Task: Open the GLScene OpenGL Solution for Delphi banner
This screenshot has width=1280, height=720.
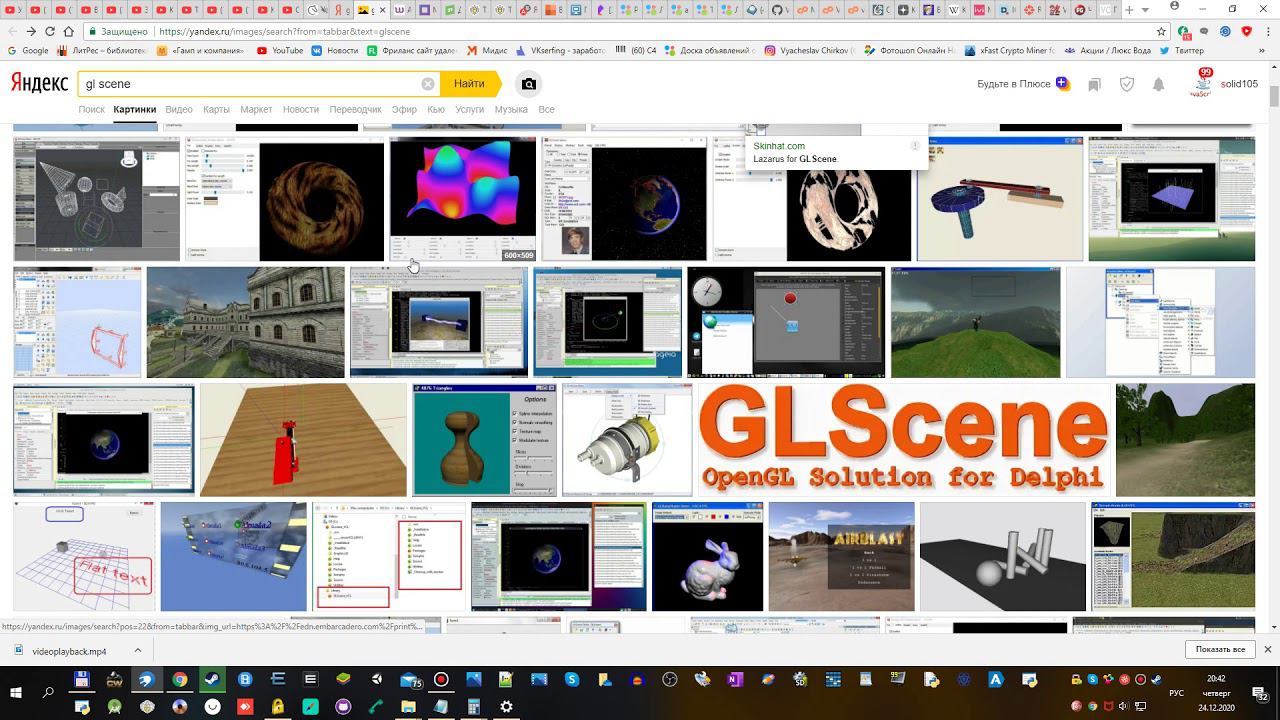Action: (x=904, y=440)
